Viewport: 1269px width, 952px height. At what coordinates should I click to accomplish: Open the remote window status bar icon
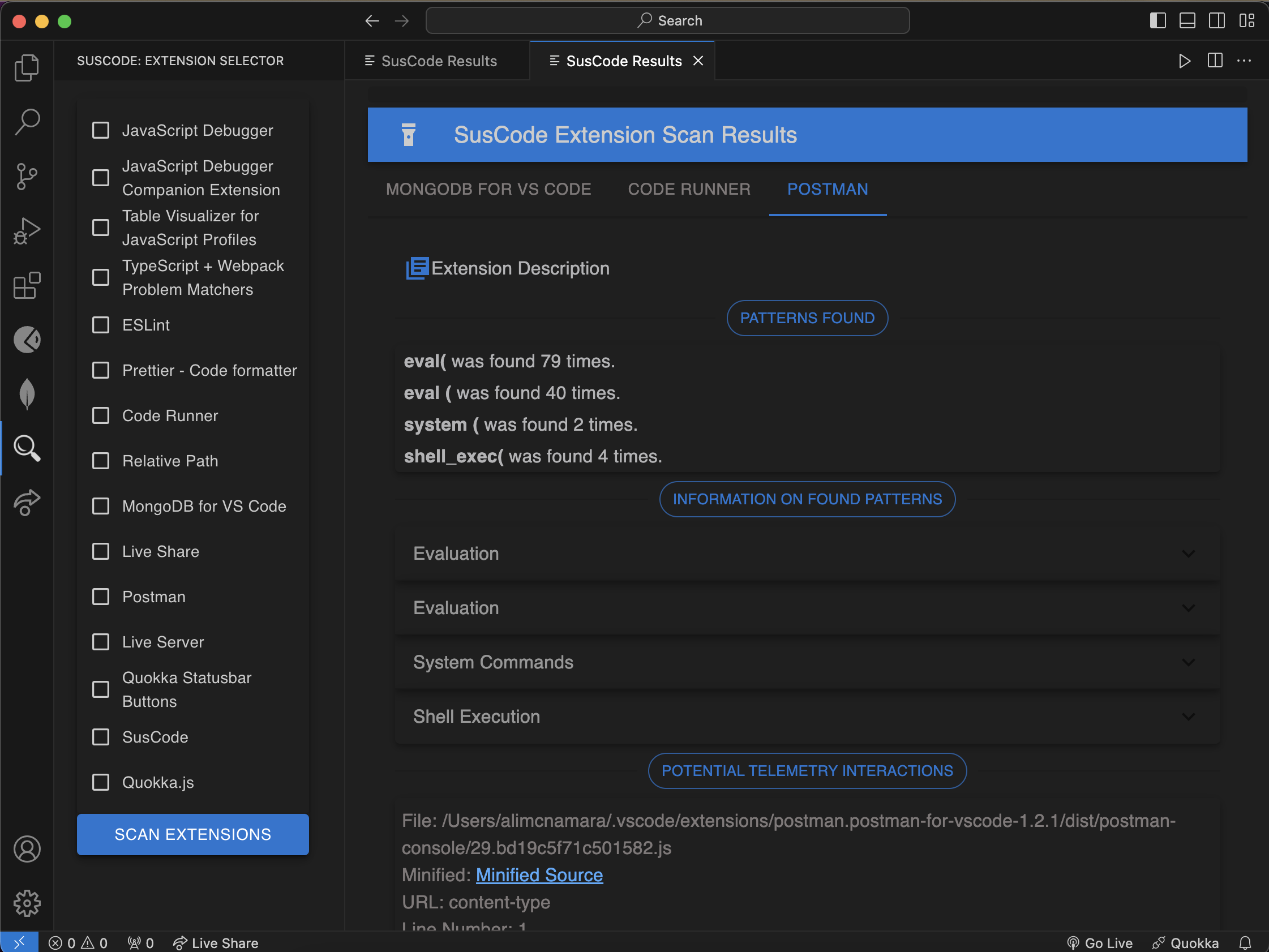pos(19,942)
